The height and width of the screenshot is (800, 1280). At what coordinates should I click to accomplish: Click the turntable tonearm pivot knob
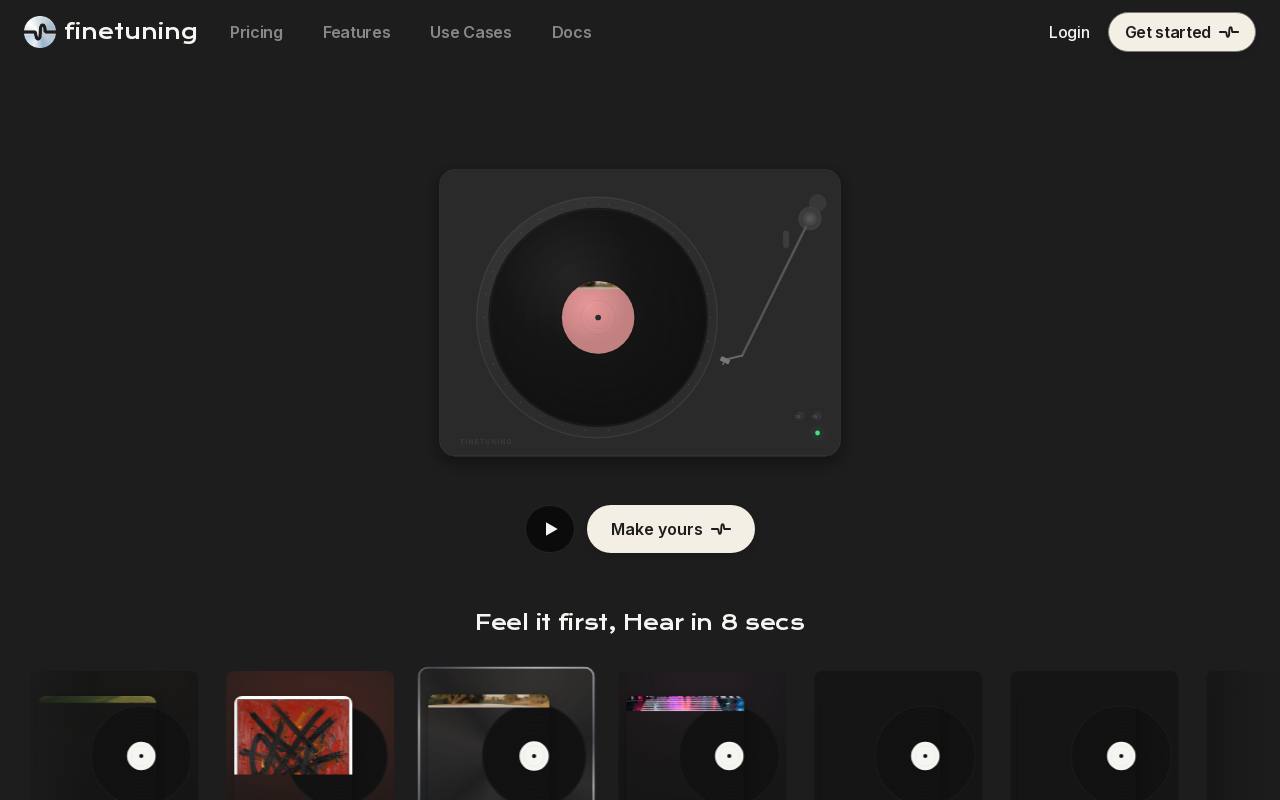[x=810, y=218]
